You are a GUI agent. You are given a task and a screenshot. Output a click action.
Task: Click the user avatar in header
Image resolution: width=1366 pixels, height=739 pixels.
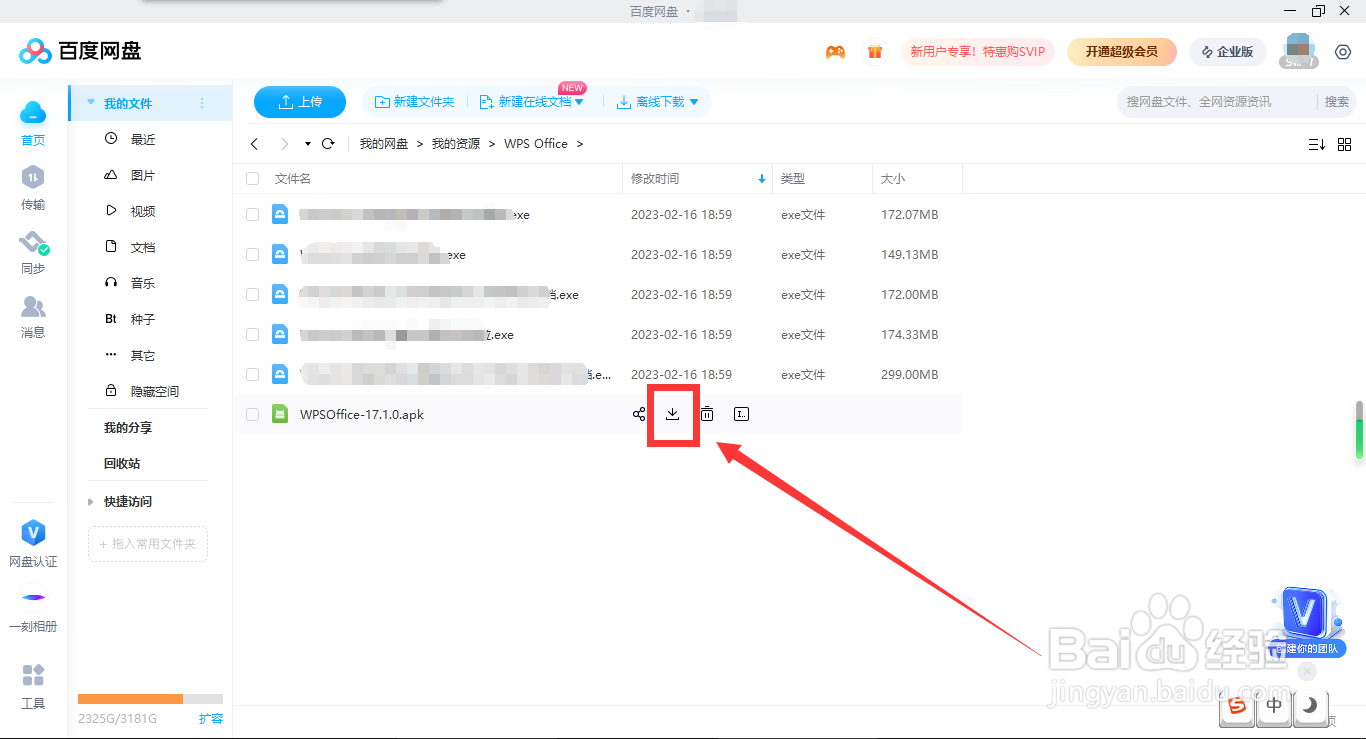(1299, 51)
